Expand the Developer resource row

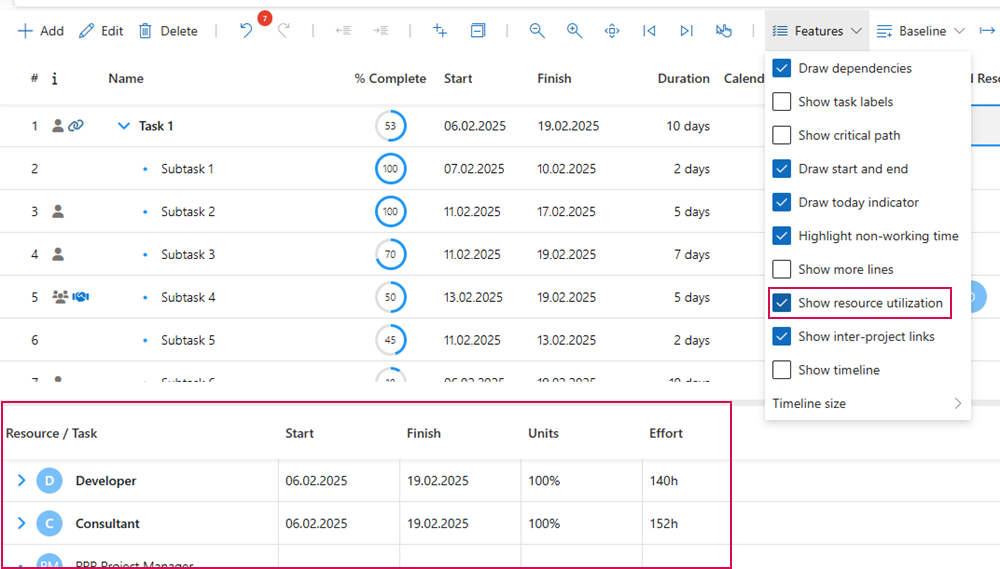(x=21, y=481)
